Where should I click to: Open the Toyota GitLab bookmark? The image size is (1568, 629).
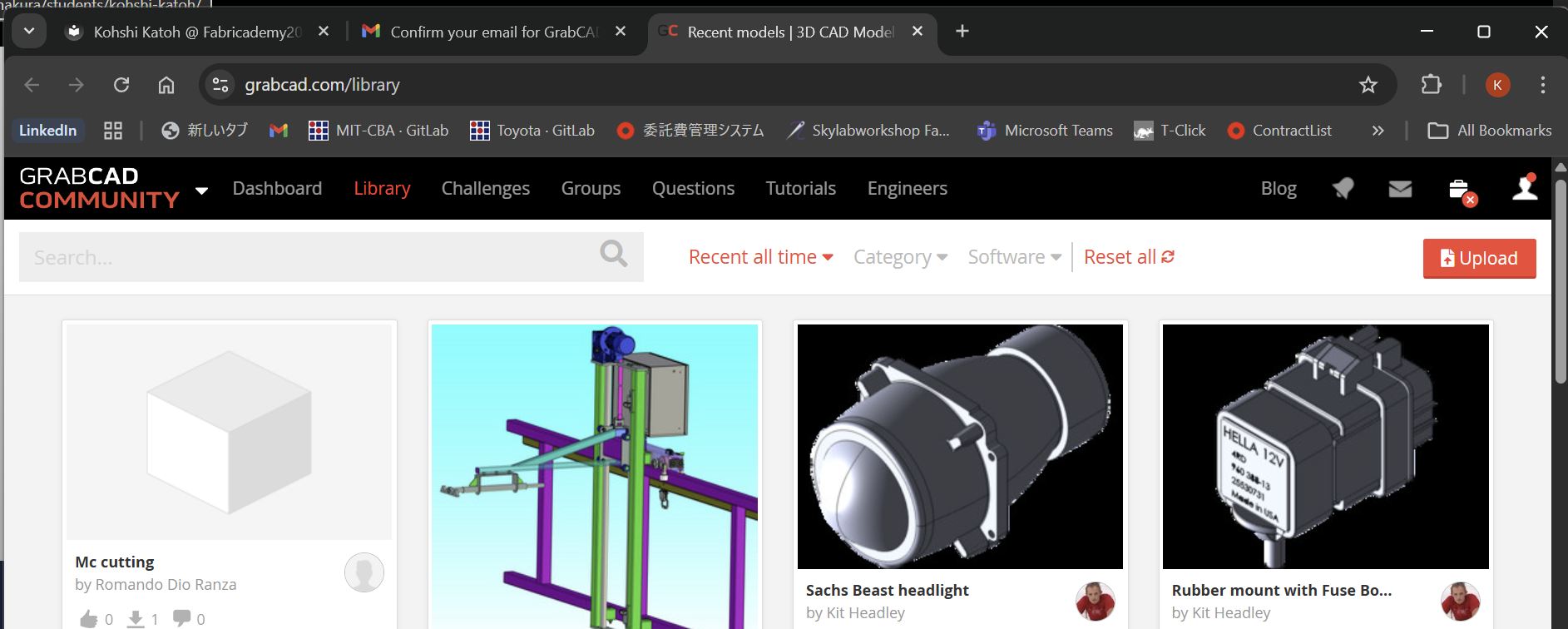(532, 131)
